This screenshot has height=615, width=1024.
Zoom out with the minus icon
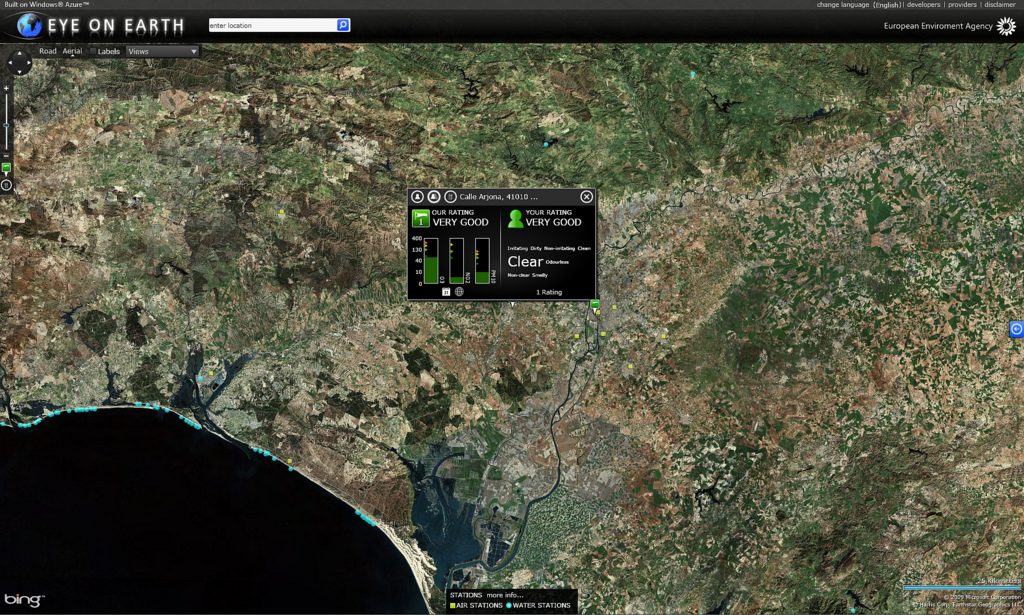[7, 155]
